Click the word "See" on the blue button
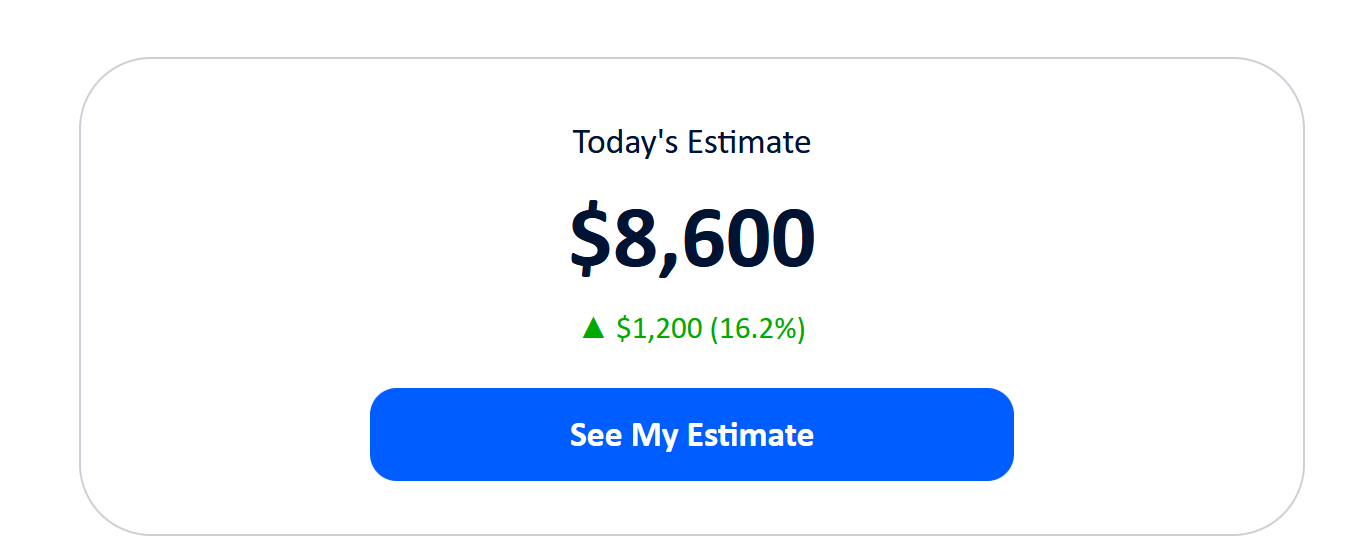 (596, 435)
